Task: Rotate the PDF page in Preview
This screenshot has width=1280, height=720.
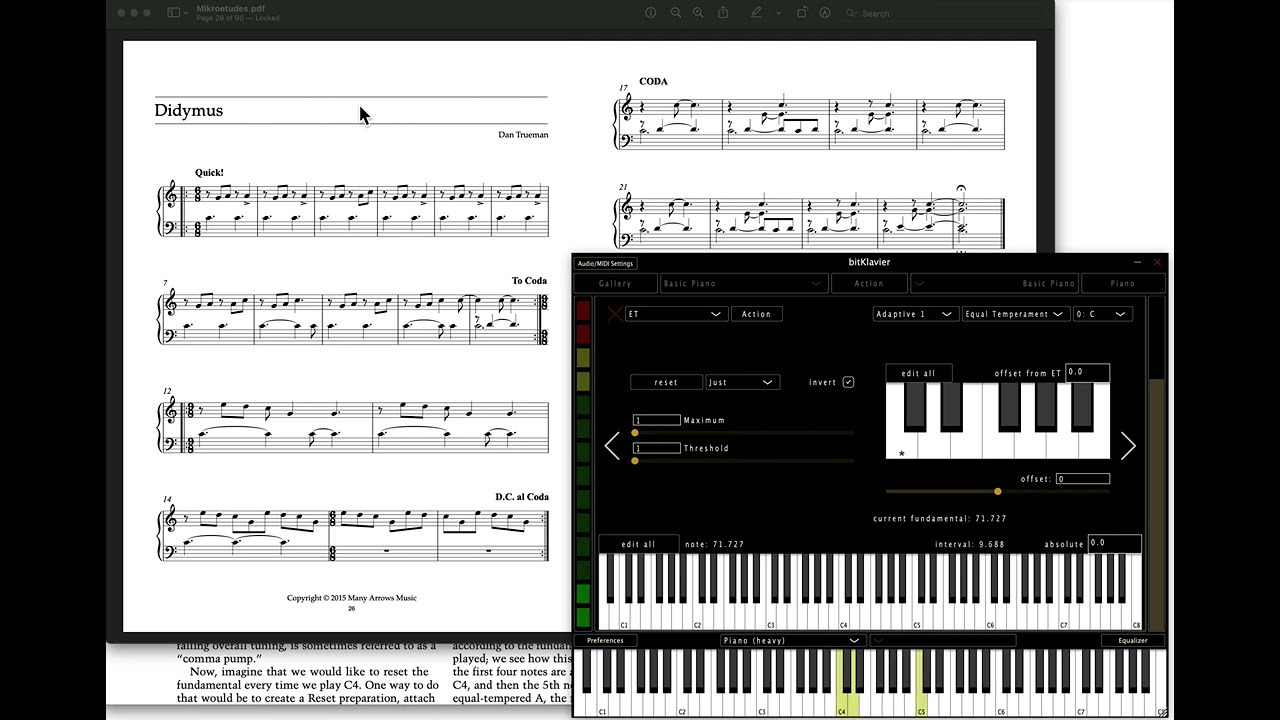Action: click(x=802, y=13)
